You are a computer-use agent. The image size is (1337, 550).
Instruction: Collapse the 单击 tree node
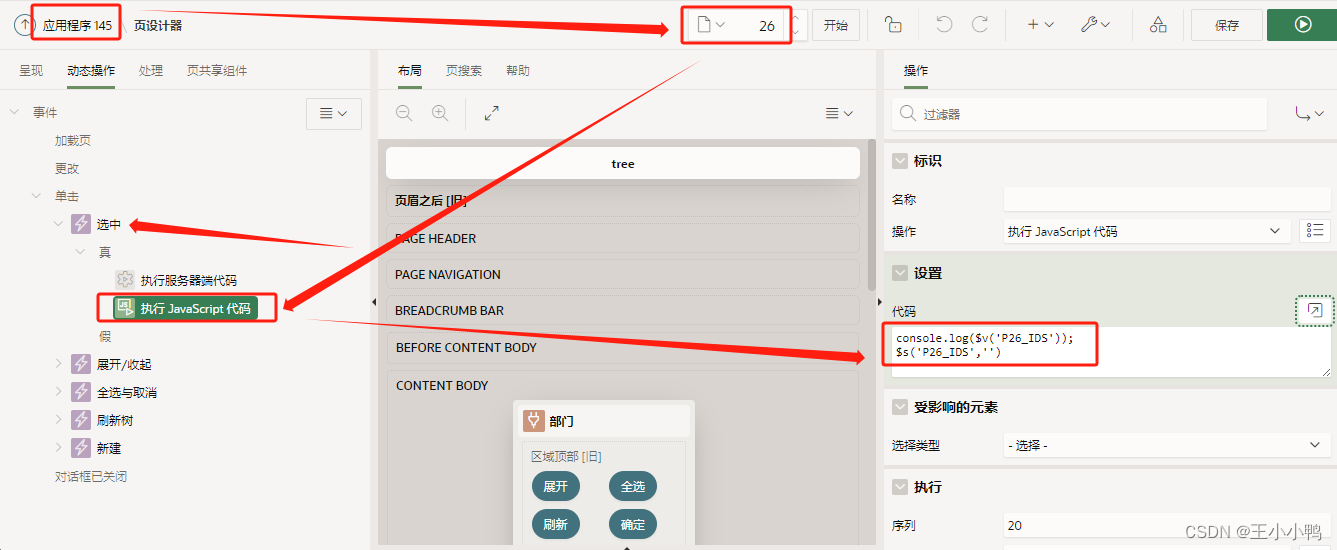click(x=36, y=196)
